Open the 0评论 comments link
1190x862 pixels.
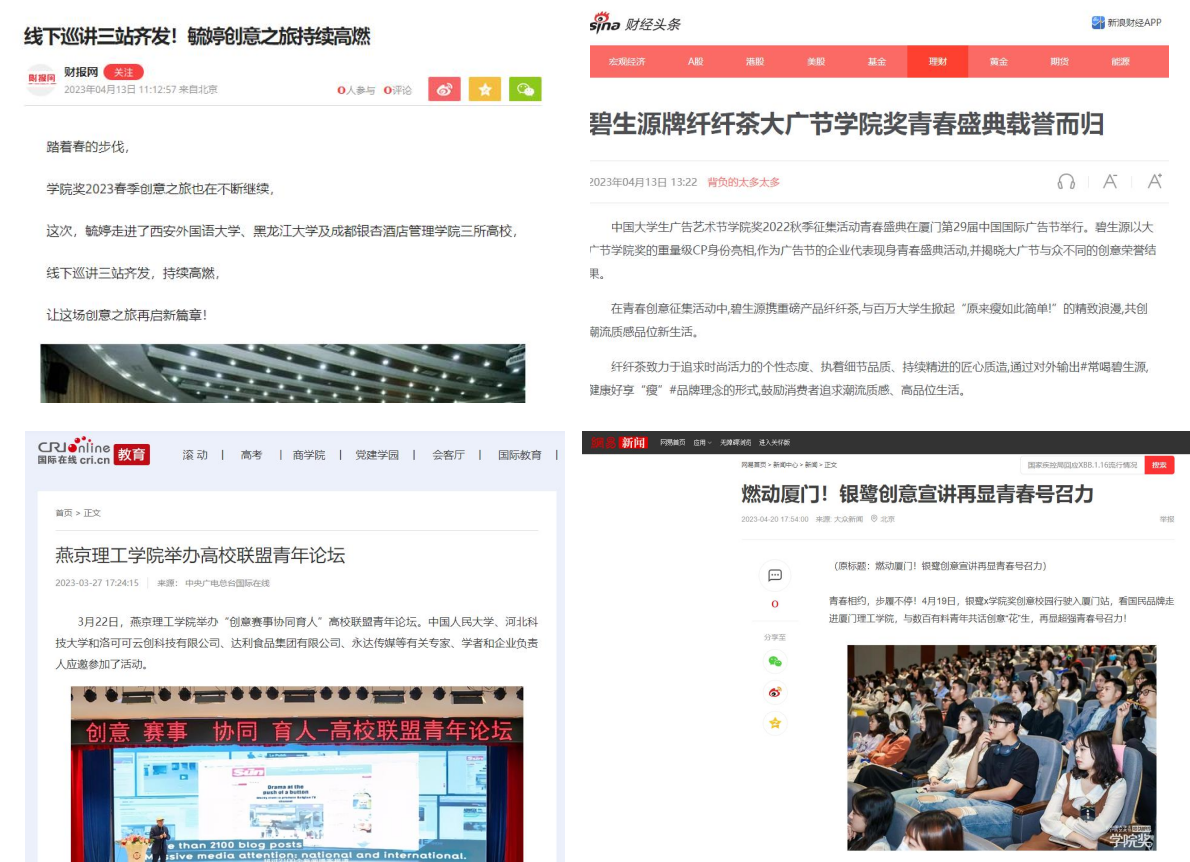[398, 90]
